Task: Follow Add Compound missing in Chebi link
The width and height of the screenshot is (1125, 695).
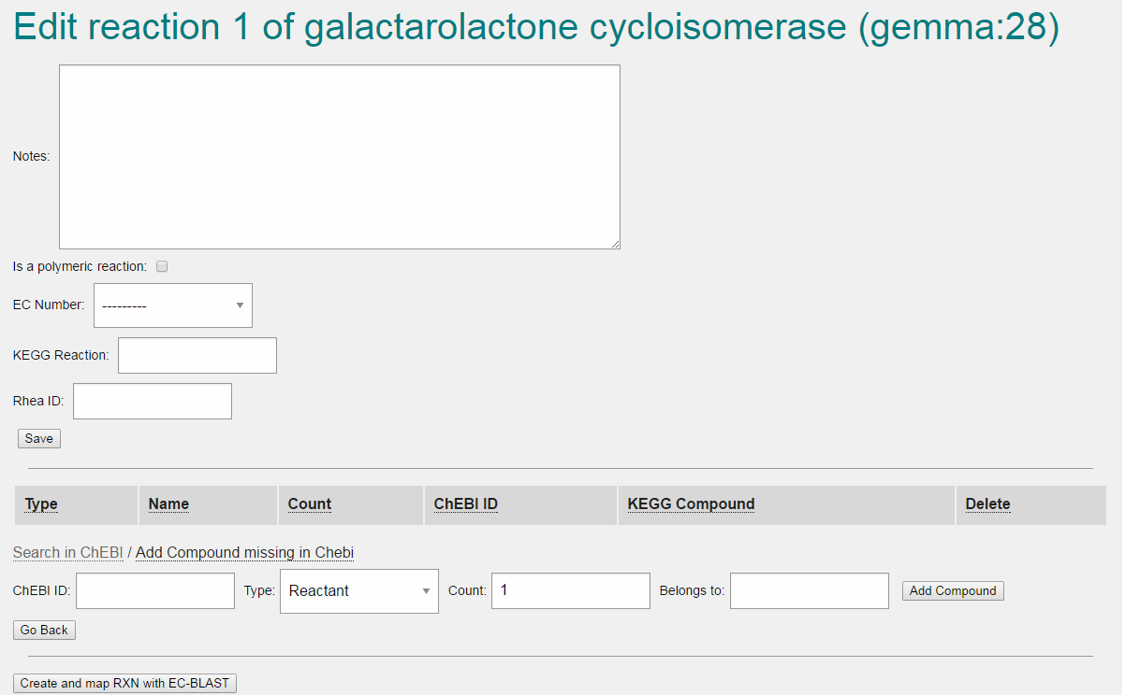Action: click(x=244, y=553)
